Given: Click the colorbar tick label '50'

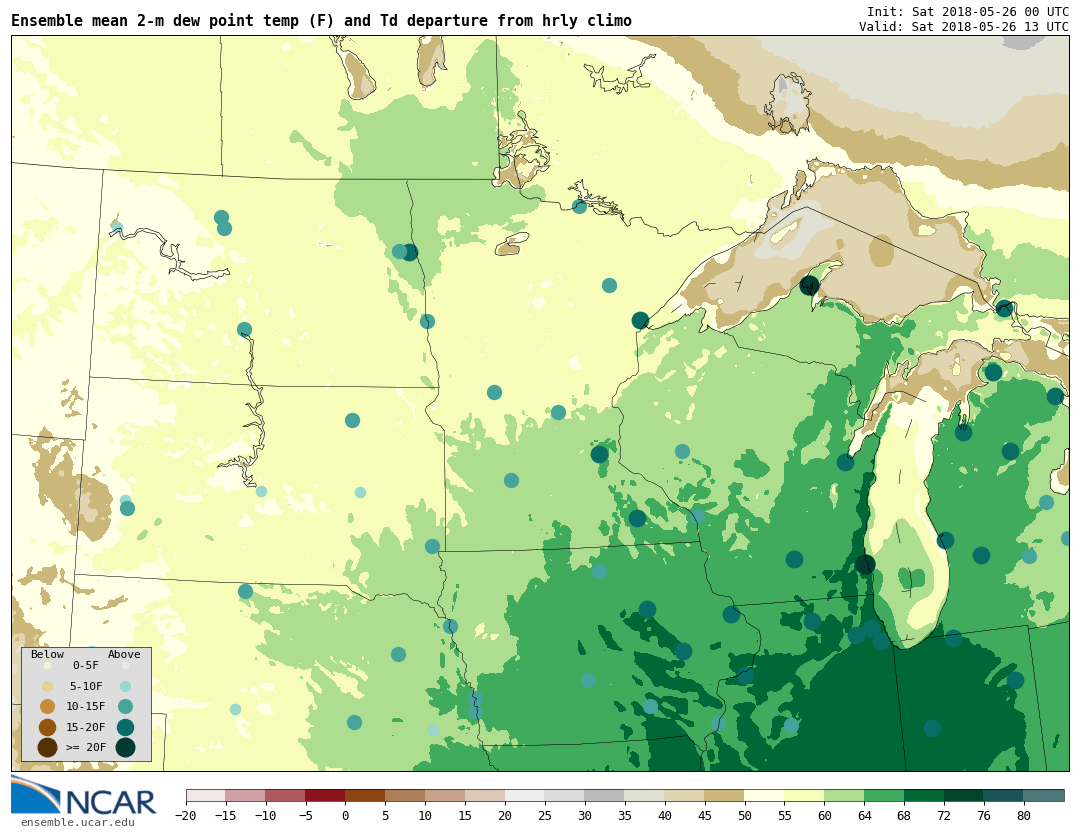Looking at the screenshot, I should [745, 816].
